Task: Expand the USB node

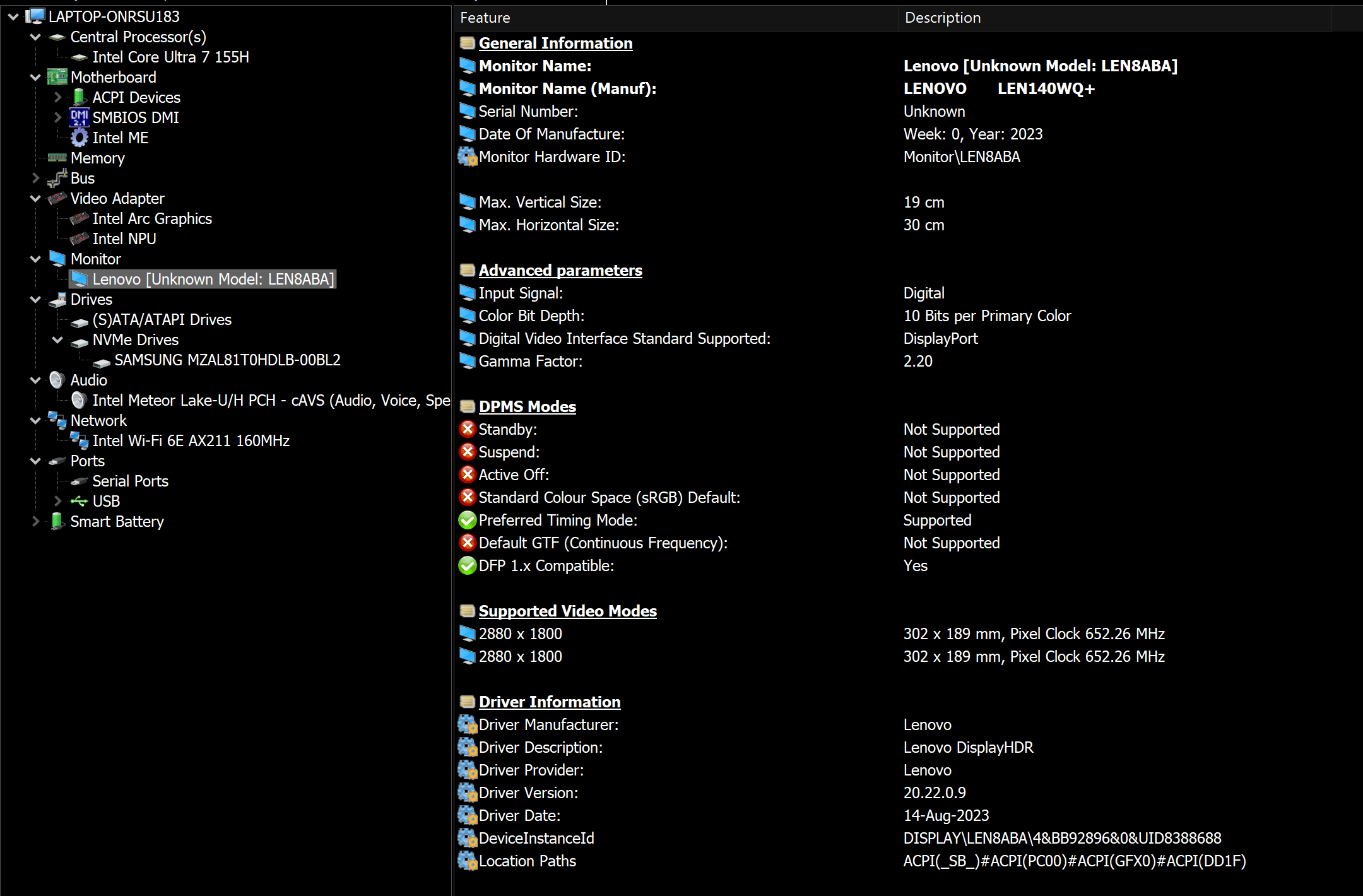Action: 57,502
